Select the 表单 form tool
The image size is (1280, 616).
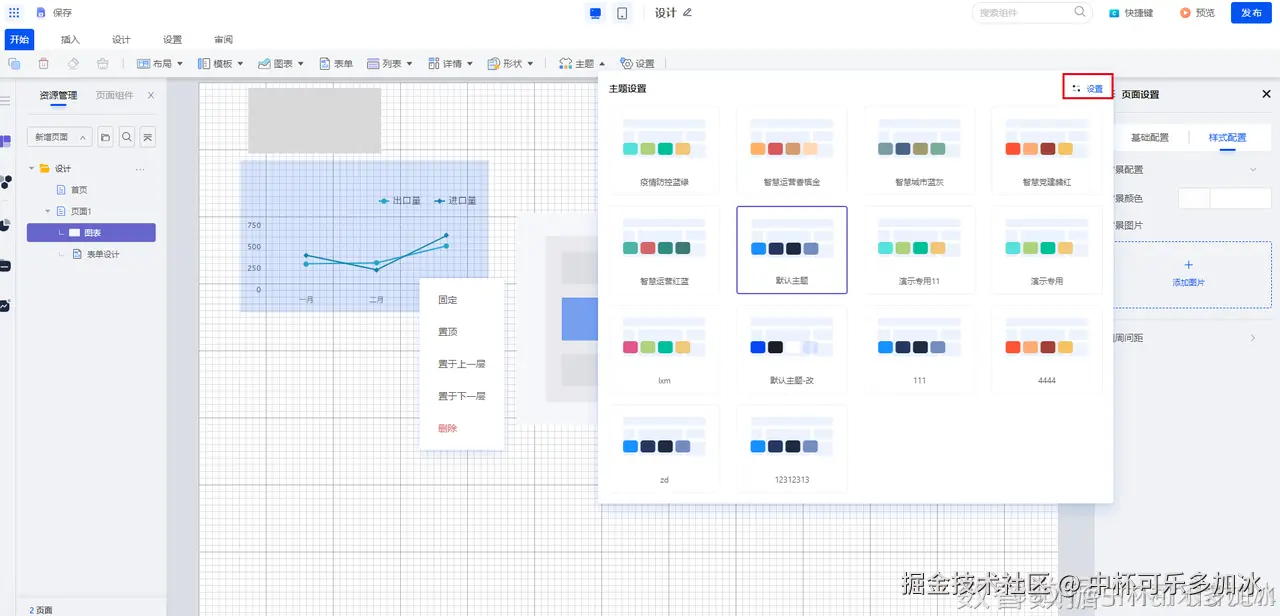coord(335,62)
